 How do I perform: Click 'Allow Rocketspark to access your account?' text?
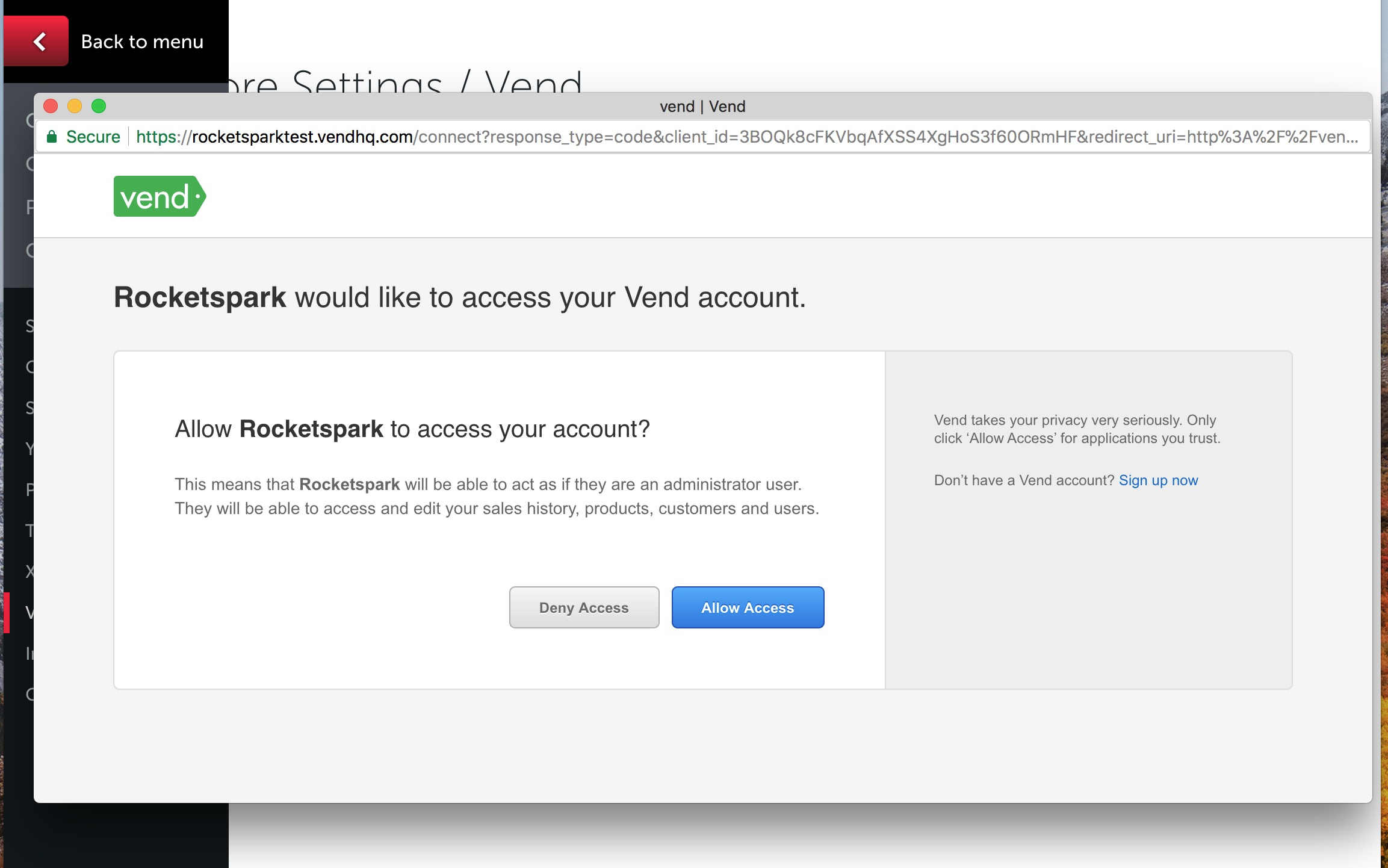click(412, 429)
